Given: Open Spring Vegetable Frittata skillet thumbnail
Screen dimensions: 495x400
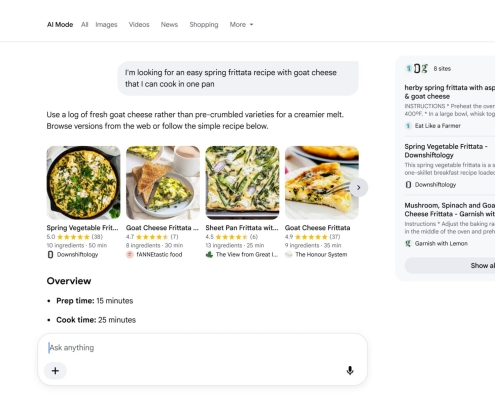Looking at the screenshot, I should 83,183.
